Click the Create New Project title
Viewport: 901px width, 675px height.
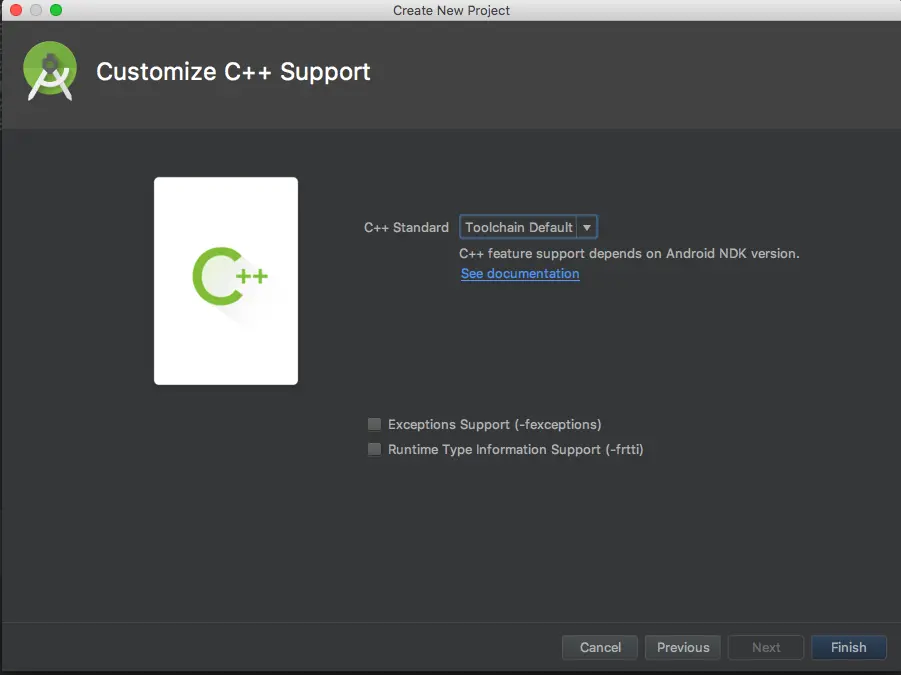451,10
